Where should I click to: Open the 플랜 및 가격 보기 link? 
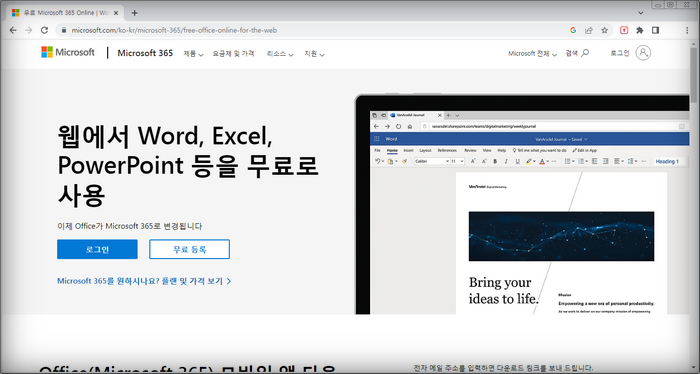[144, 281]
